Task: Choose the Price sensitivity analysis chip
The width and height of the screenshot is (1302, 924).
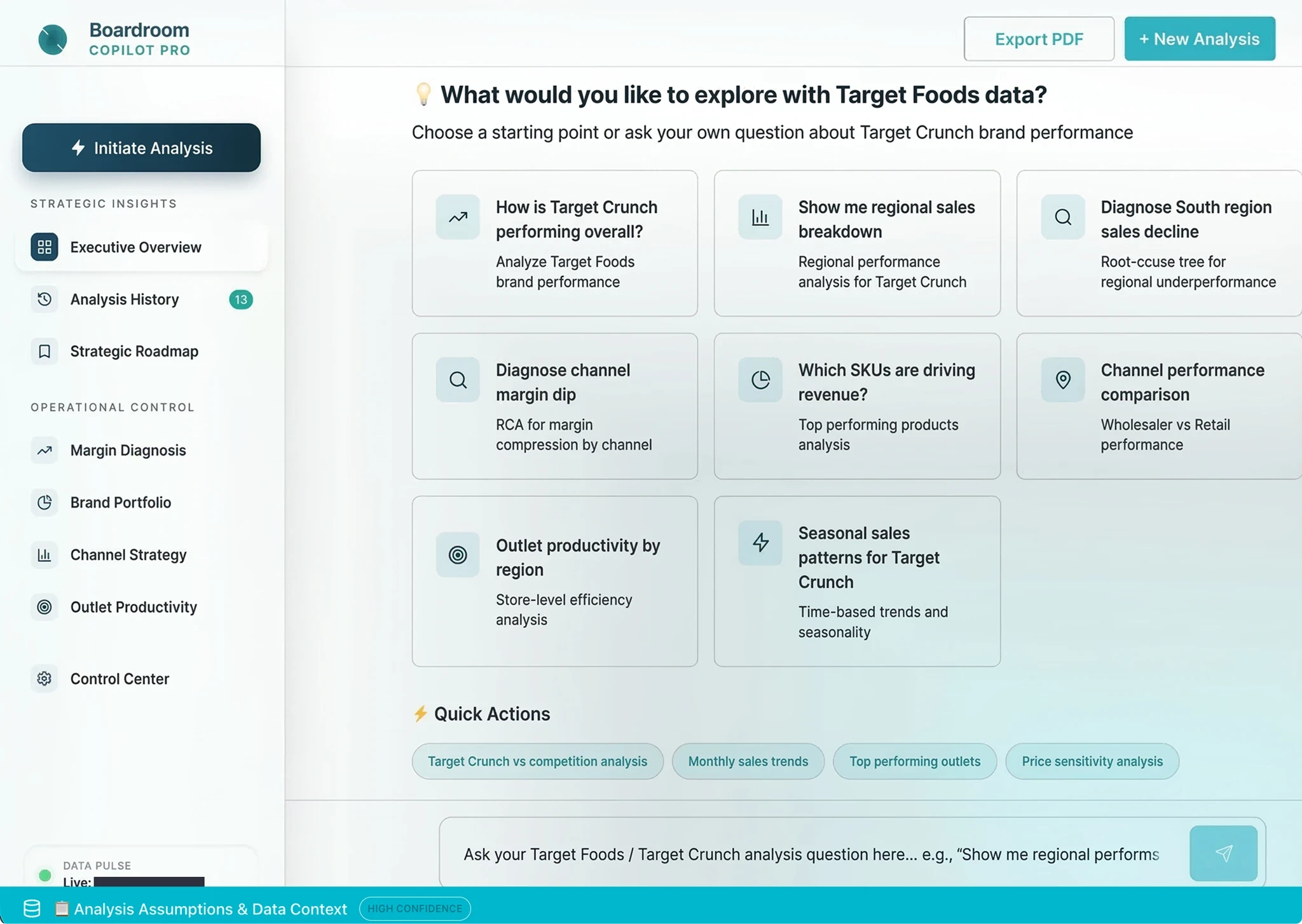Action: pos(1092,761)
